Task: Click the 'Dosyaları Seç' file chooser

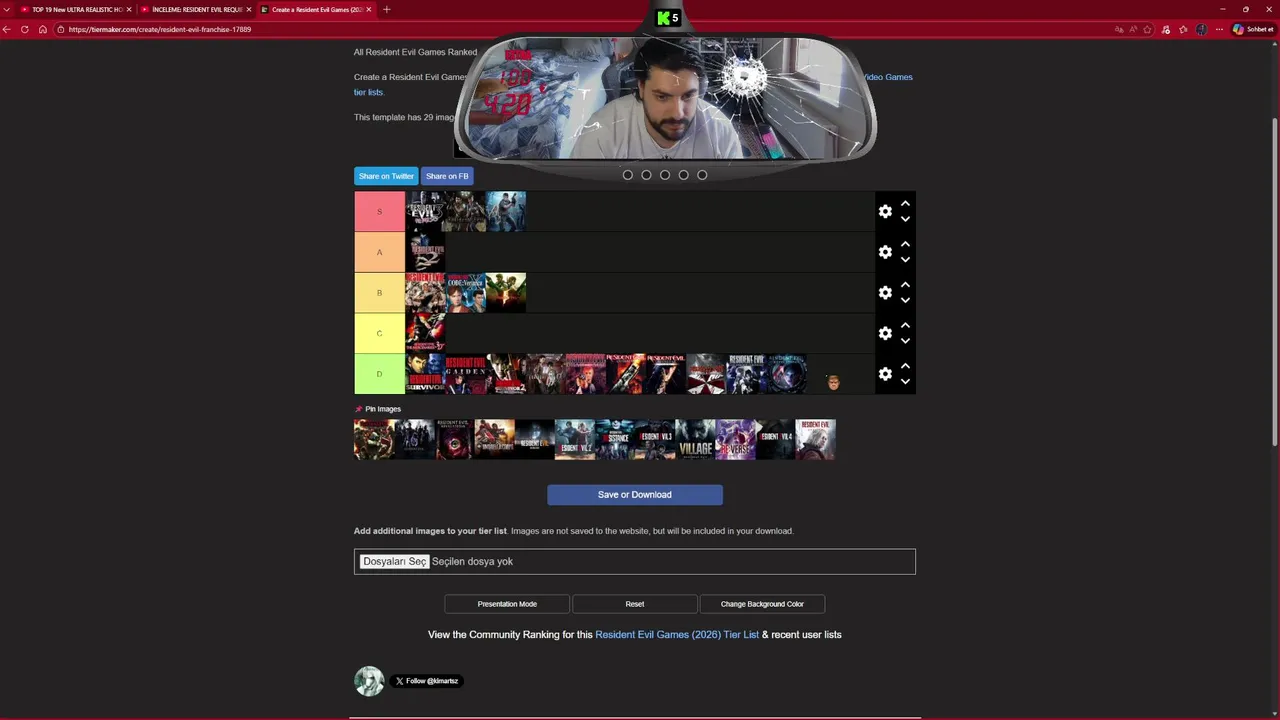Action: pyautogui.click(x=394, y=562)
